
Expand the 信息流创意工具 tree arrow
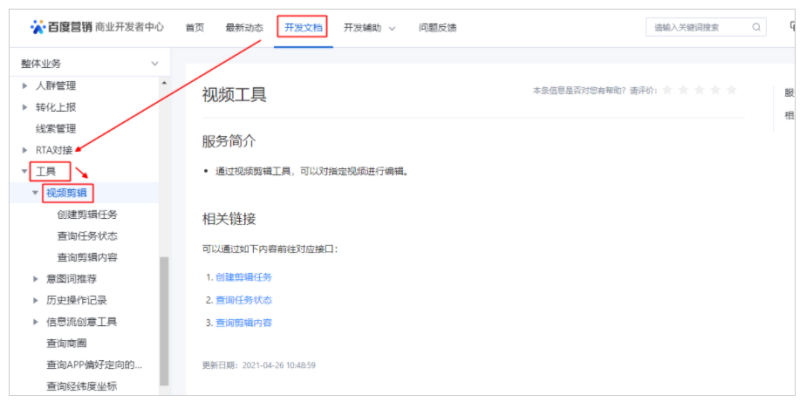pos(35,321)
